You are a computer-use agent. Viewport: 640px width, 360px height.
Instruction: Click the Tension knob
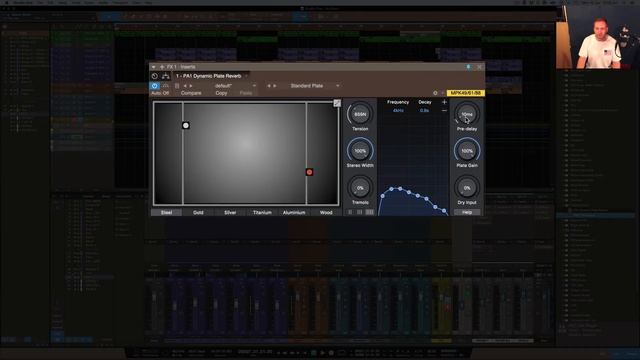click(x=360, y=114)
